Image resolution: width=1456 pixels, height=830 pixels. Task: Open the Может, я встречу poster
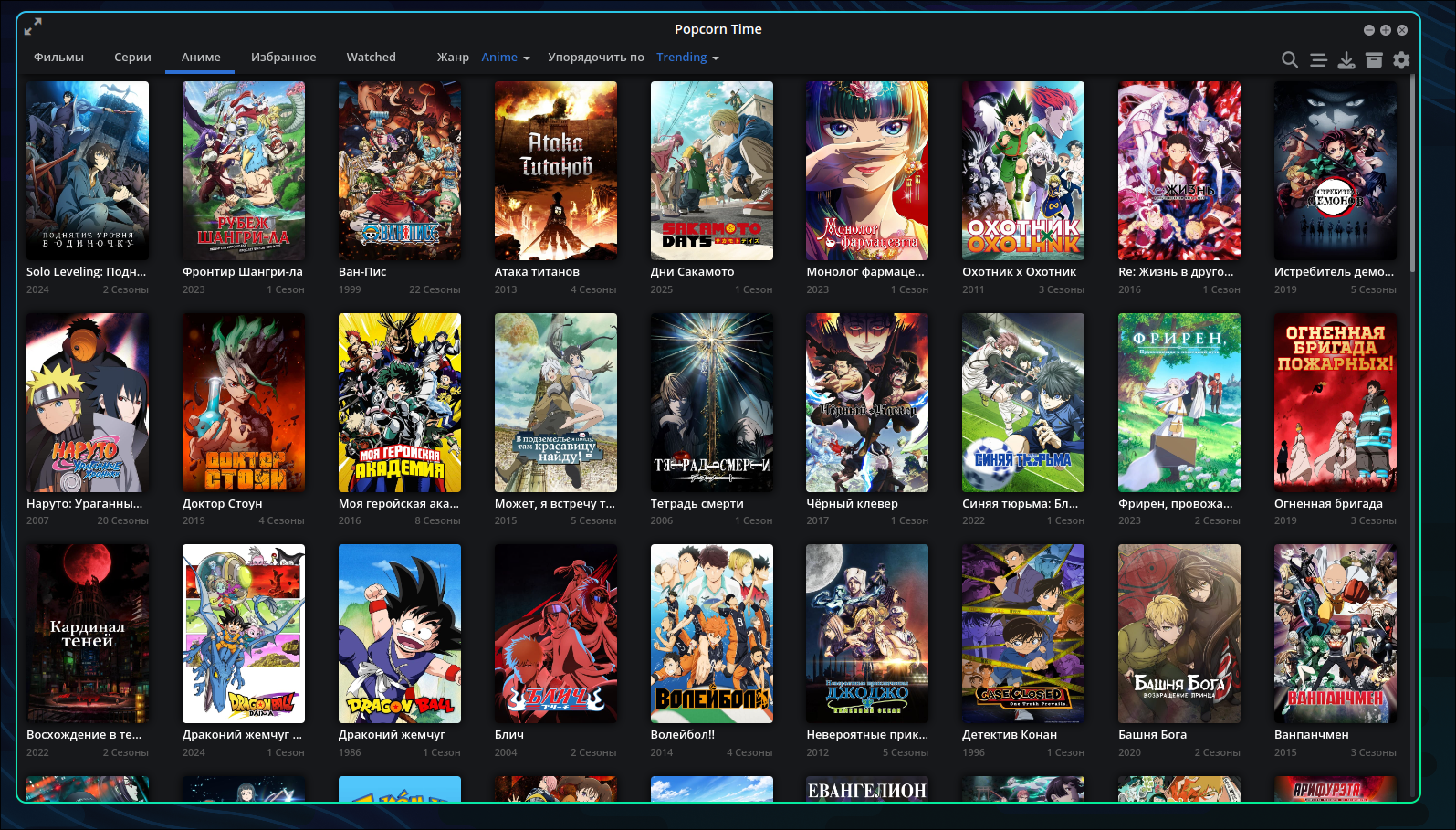click(556, 403)
